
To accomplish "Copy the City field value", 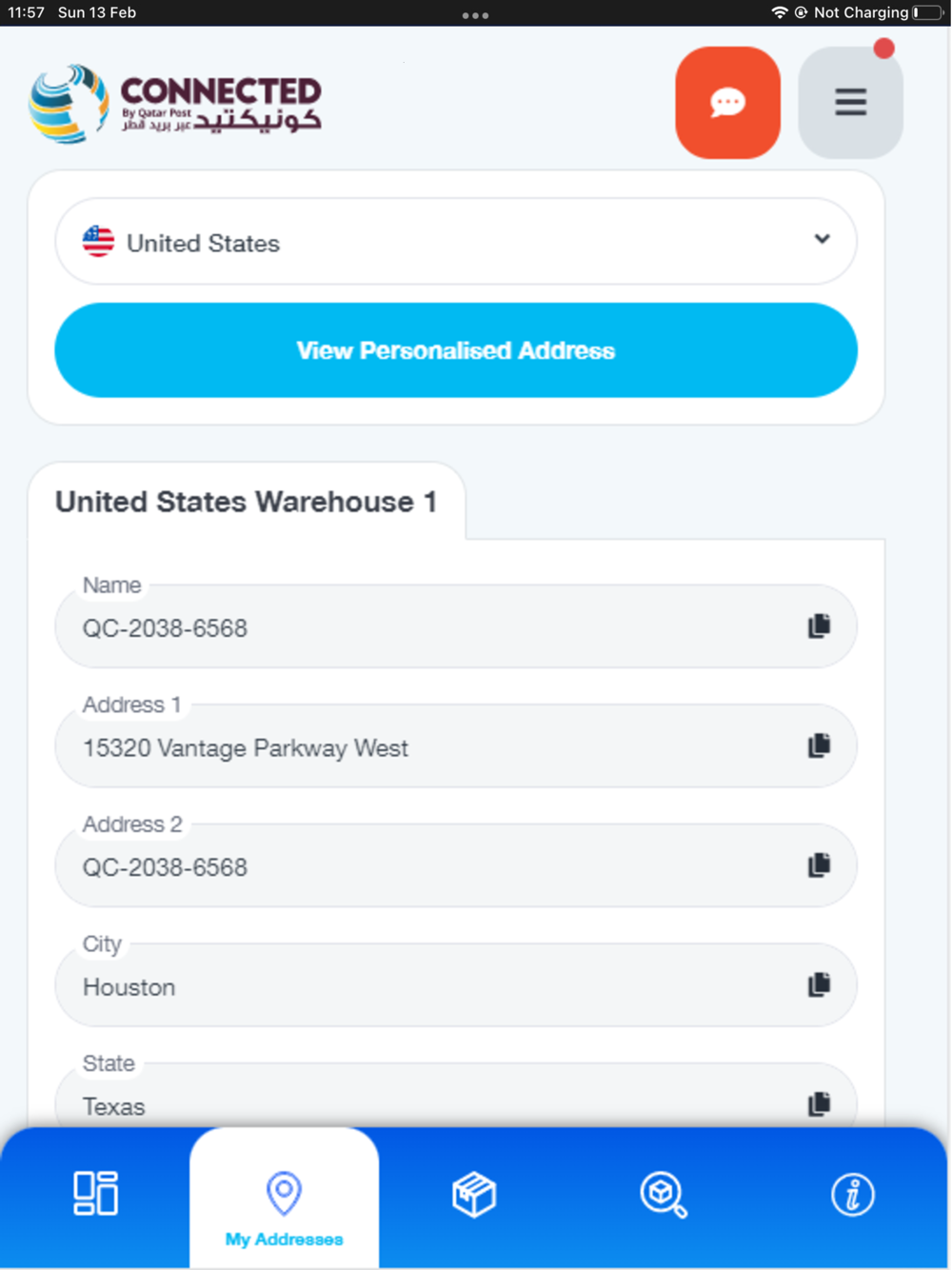I will (819, 984).
